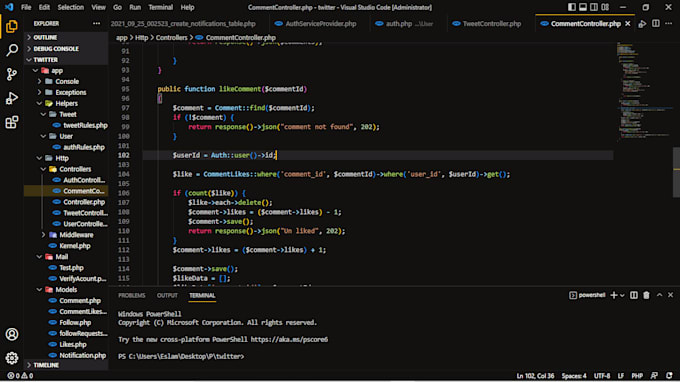The width and height of the screenshot is (680, 382).
Task: Collapse the TWITTER project section
Action: 66,60
